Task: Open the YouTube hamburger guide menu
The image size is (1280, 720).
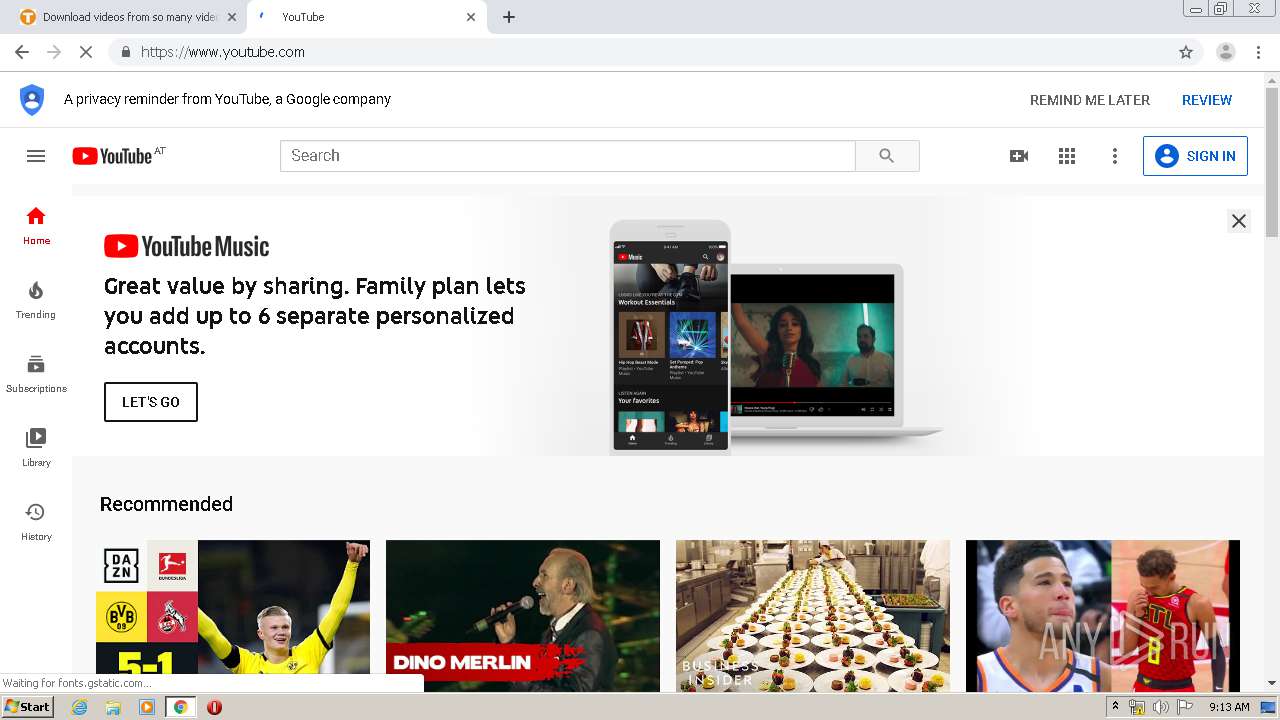Action: [36, 156]
